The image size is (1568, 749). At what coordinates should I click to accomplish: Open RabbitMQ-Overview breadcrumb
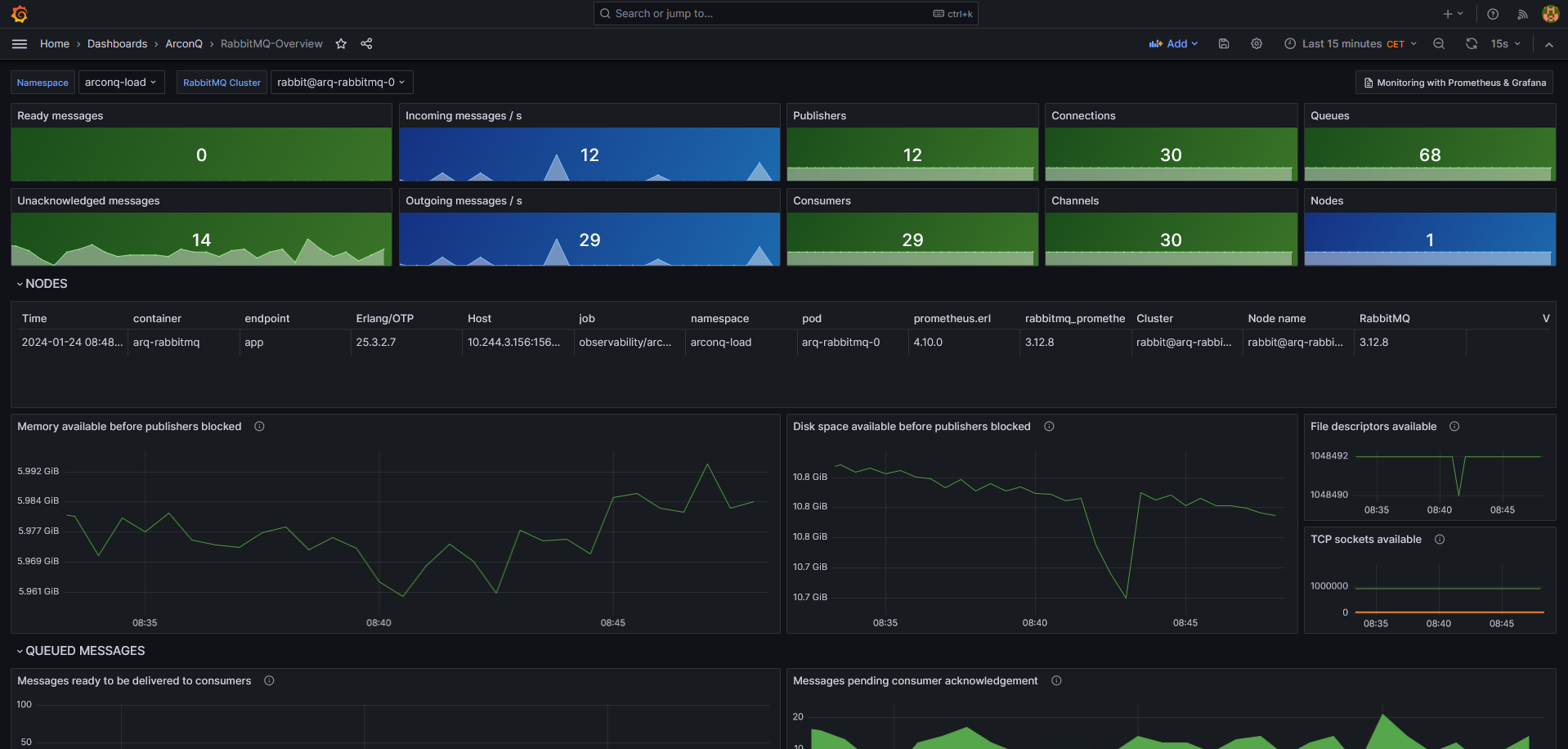271,44
